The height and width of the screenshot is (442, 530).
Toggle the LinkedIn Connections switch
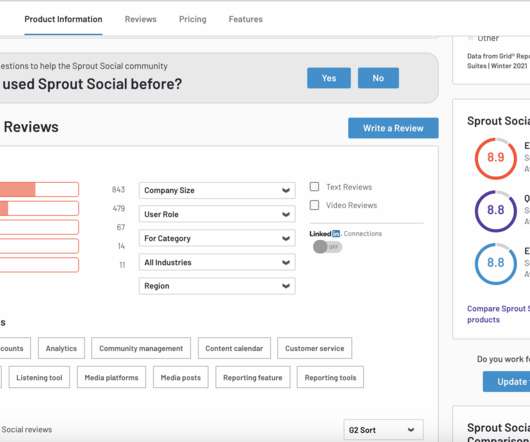click(x=327, y=247)
